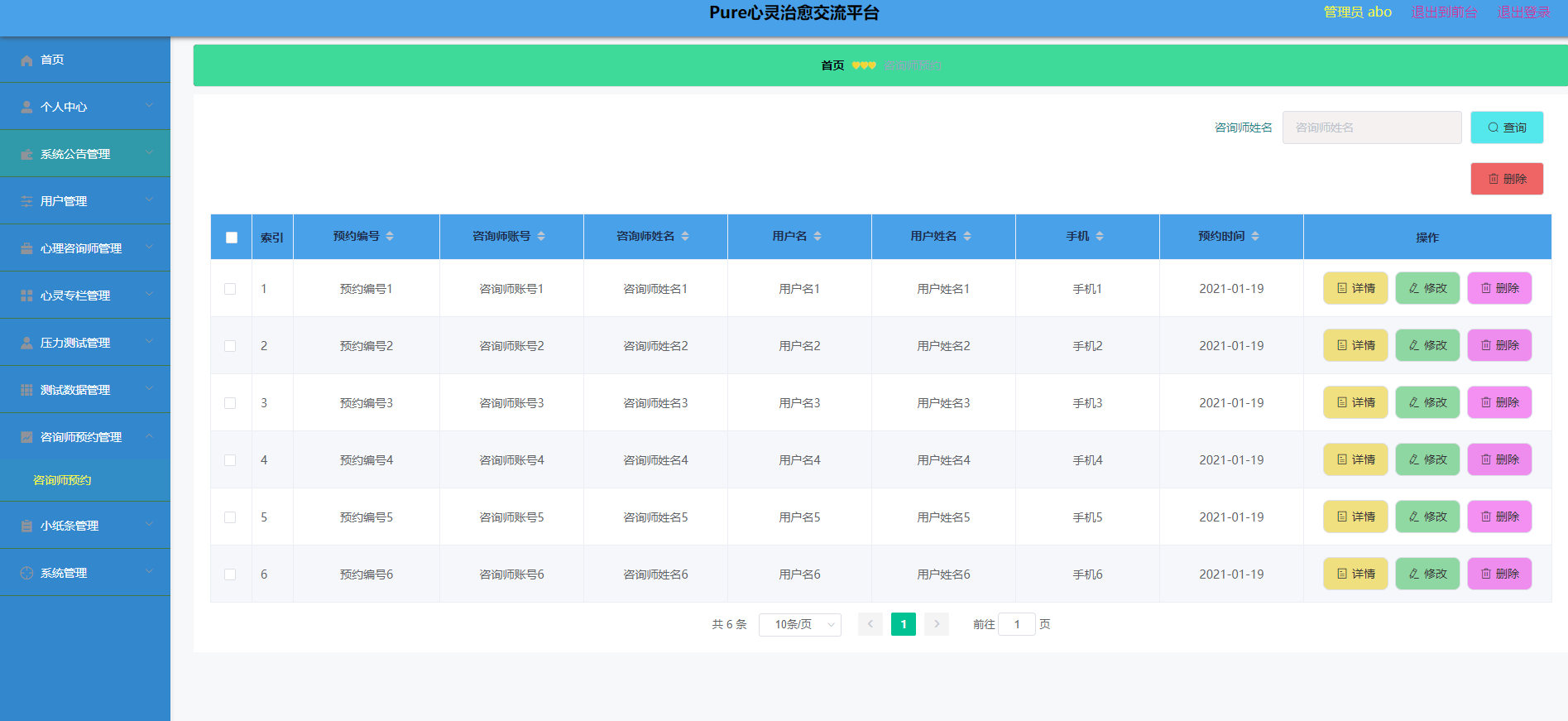This screenshot has height=721, width=1568.
Task: Click 首页 in the green breadcrumb bar
Action: tap(832, 65)
